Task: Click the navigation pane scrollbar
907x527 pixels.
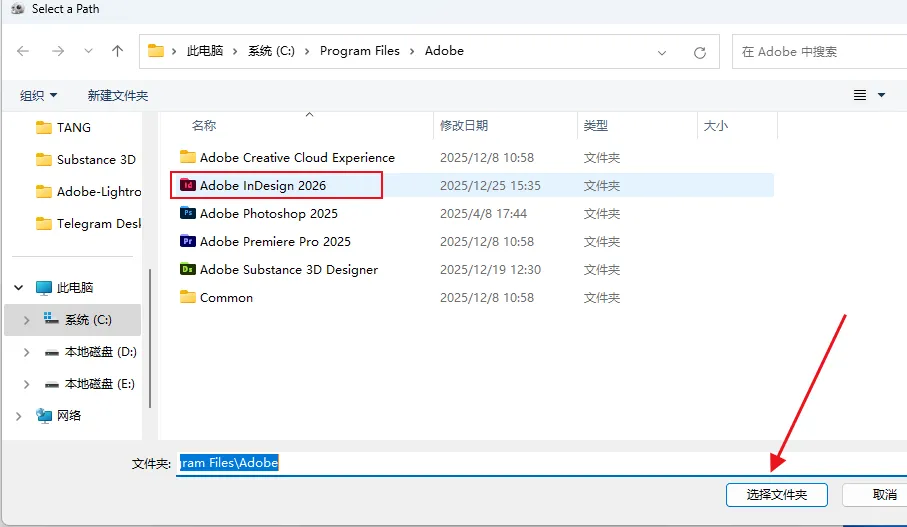Action: pyautogui.click(x=150, y=338)
